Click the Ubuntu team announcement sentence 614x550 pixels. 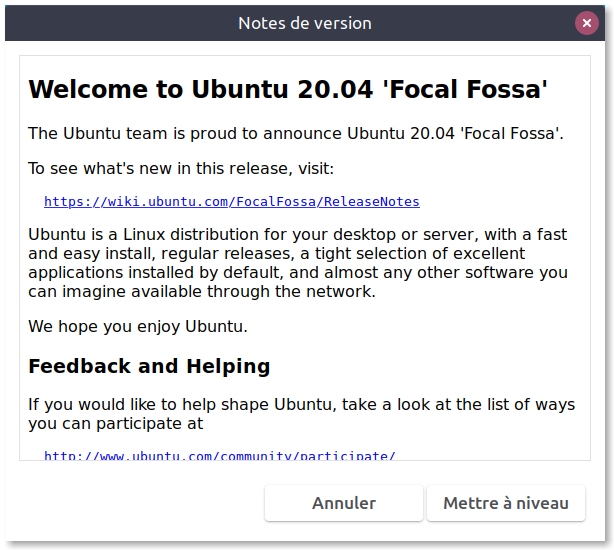tap(296, 133)
